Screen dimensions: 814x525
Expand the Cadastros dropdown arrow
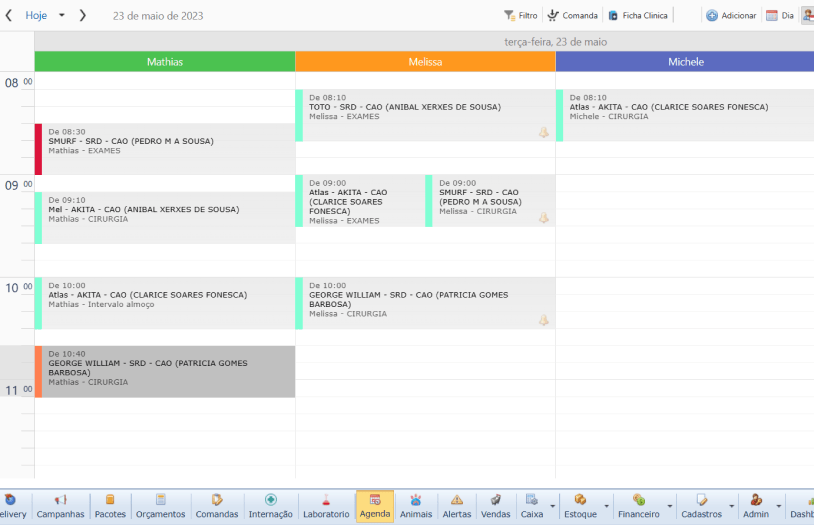tap(731, 506)
